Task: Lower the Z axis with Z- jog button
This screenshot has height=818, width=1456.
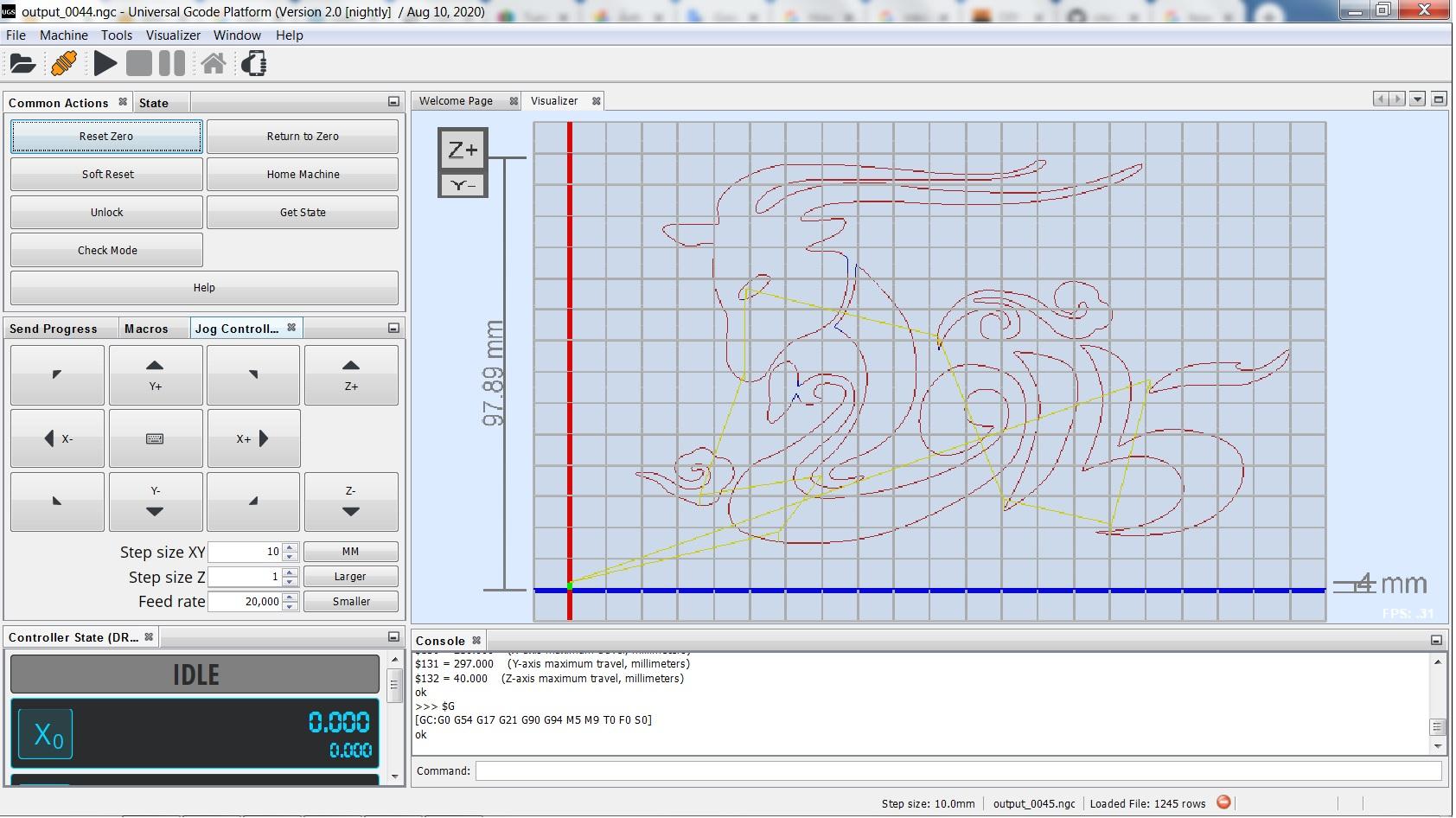Action: click(x=351, y=502)
